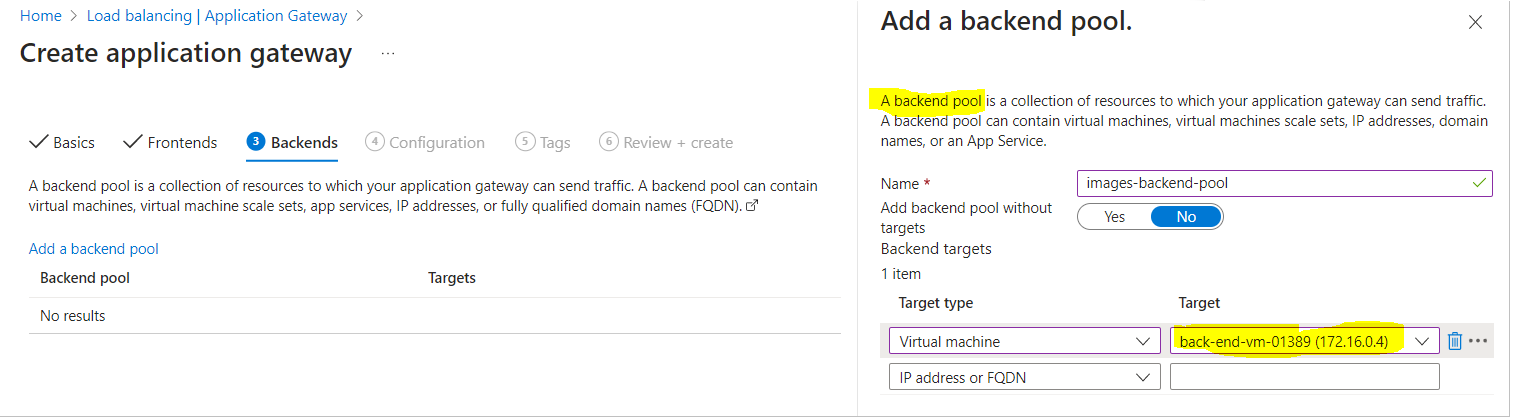Open the back-end-vm-01389 target dropdown
This screenshot has height=417, width=1513.
[1304, 341]
